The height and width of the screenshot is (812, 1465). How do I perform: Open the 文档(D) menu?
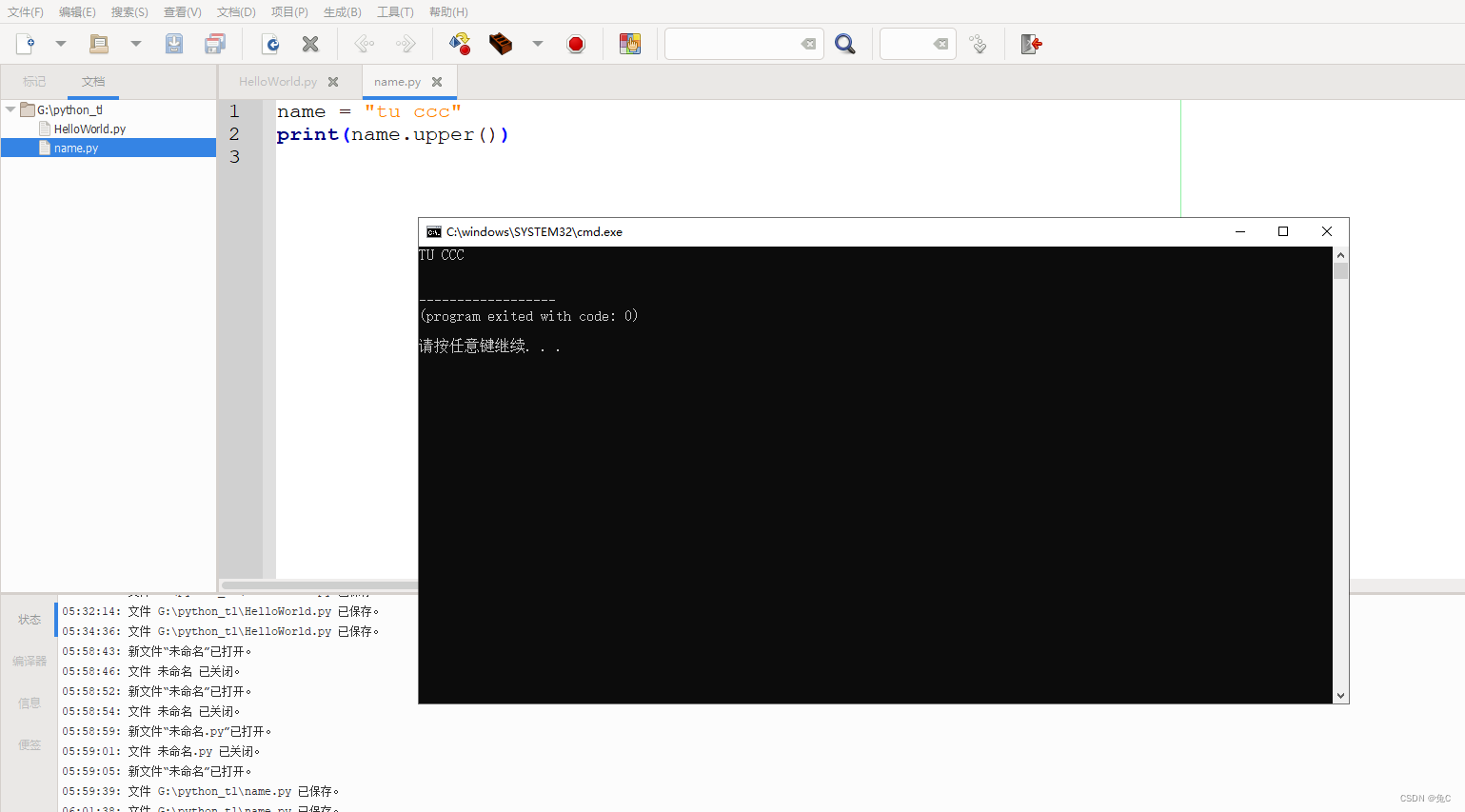pyautogui.click(x=236, y=12)
